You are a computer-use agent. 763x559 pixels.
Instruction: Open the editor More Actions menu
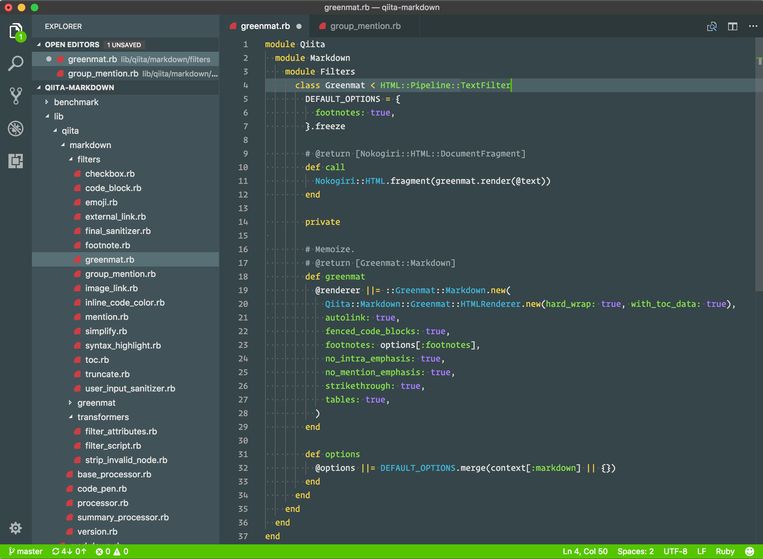(x=753, y=26)
